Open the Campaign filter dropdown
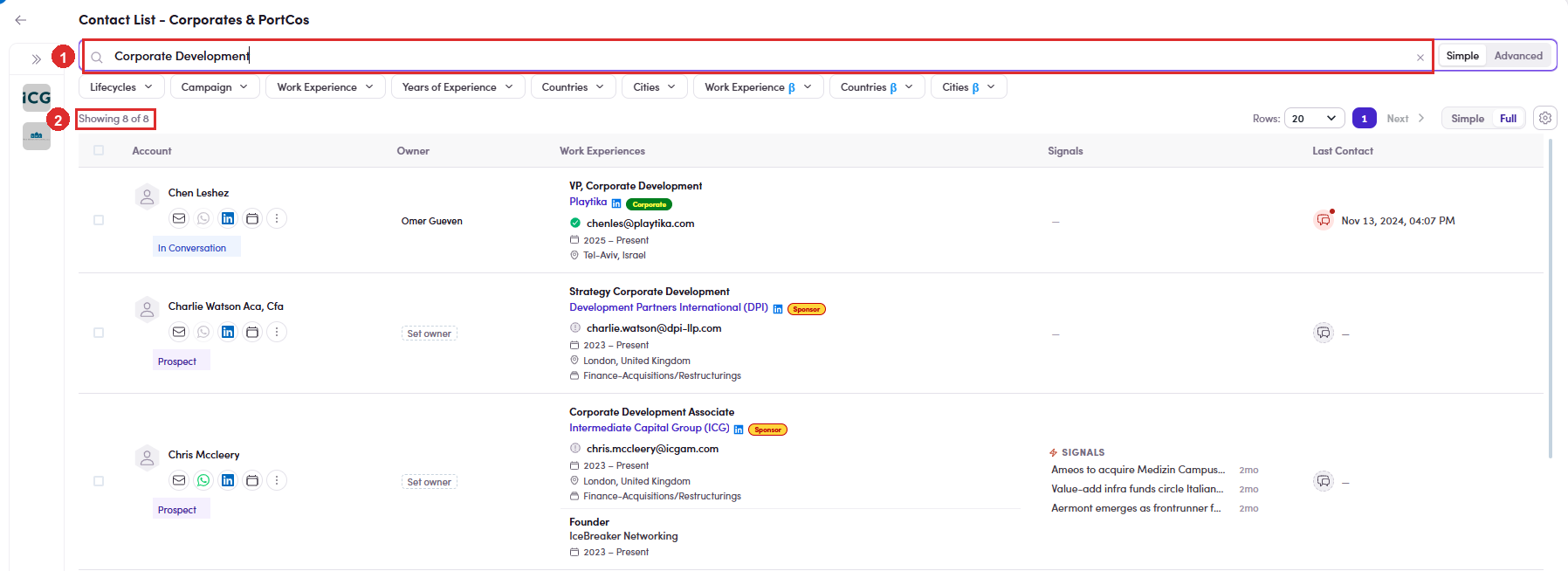Screen dimensions: 1568x571 point(215,87)
